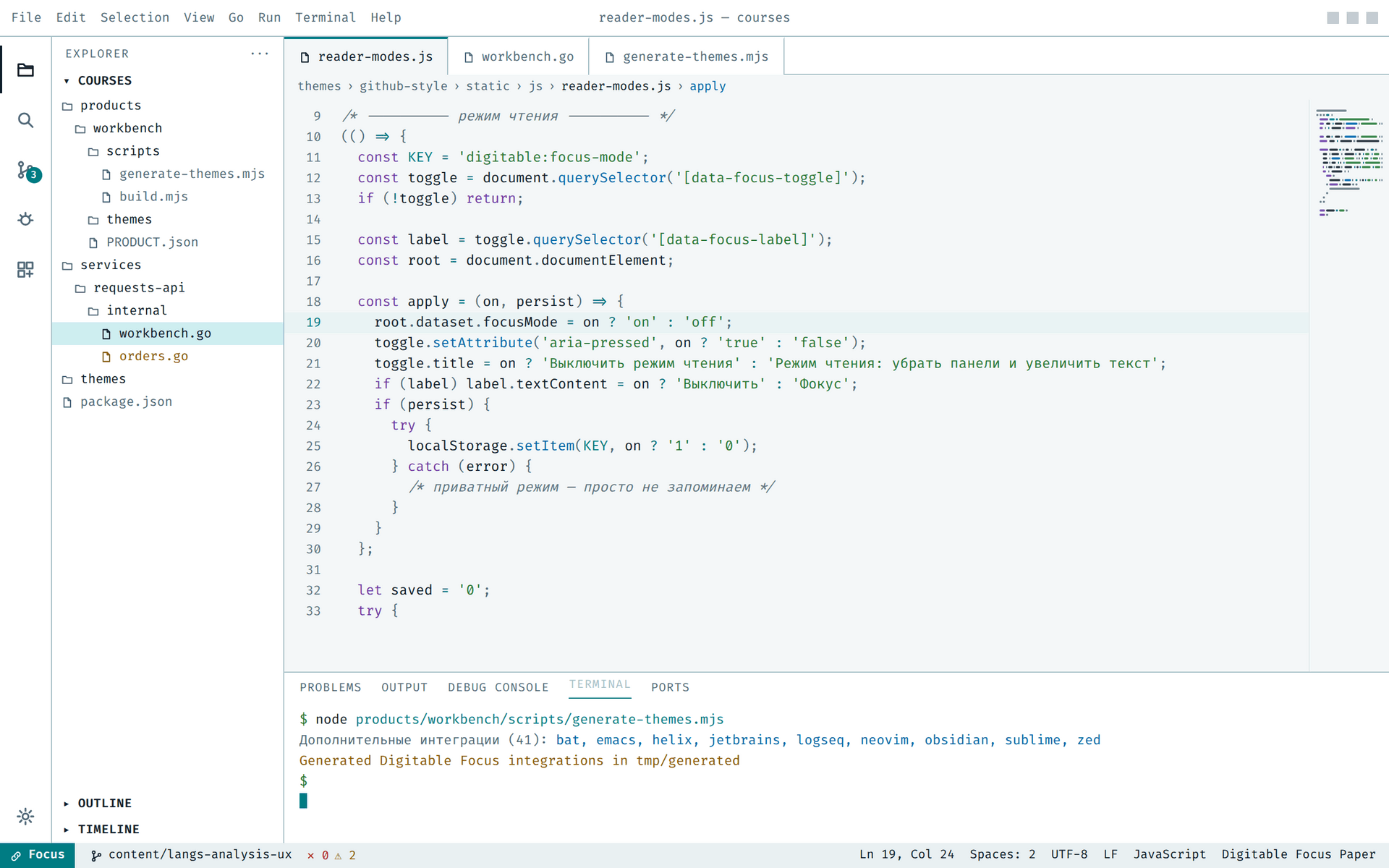Click the minimap code overview

pos(1348,163)
